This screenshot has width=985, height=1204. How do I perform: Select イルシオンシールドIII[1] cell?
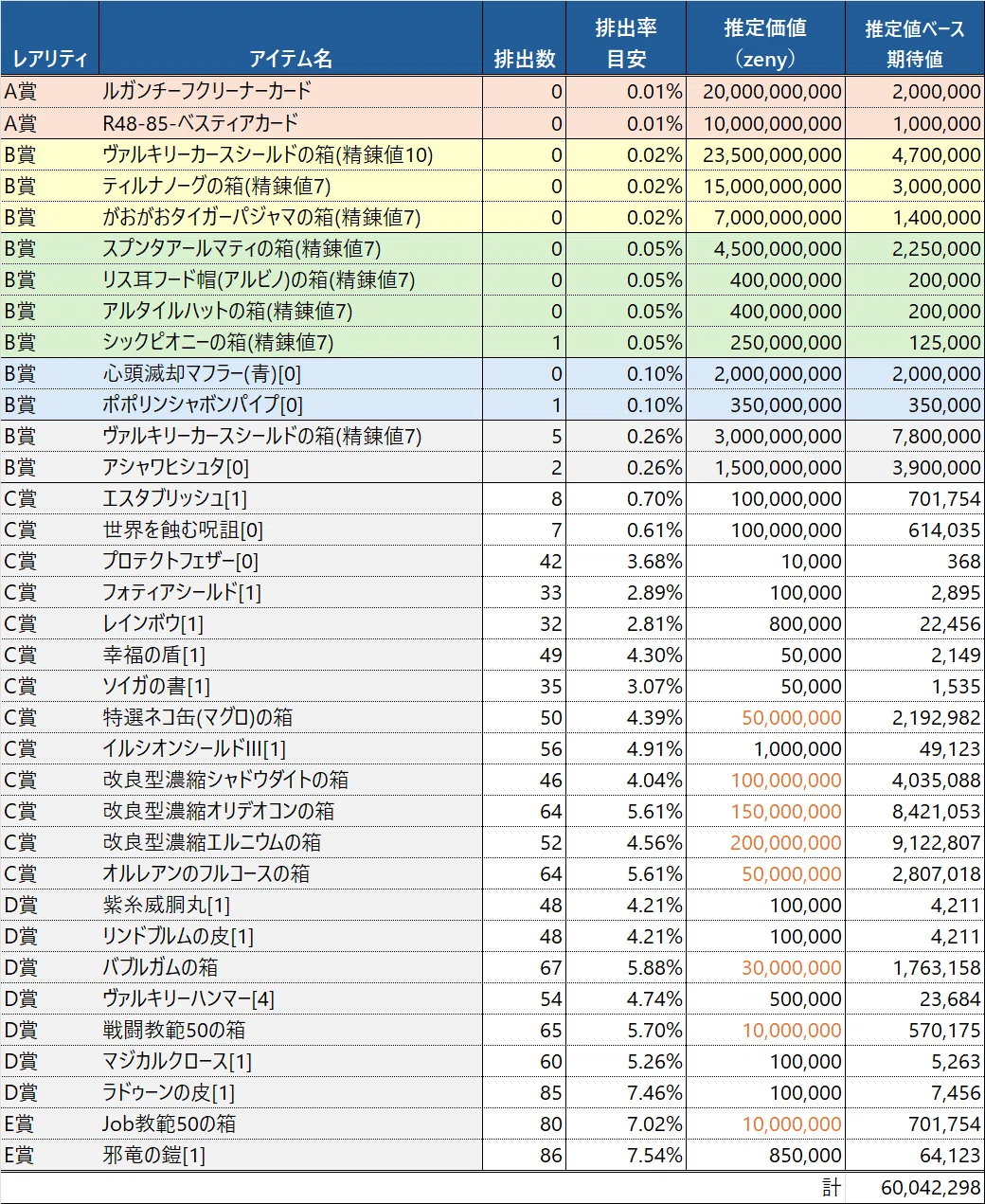(x=291, y=748)
